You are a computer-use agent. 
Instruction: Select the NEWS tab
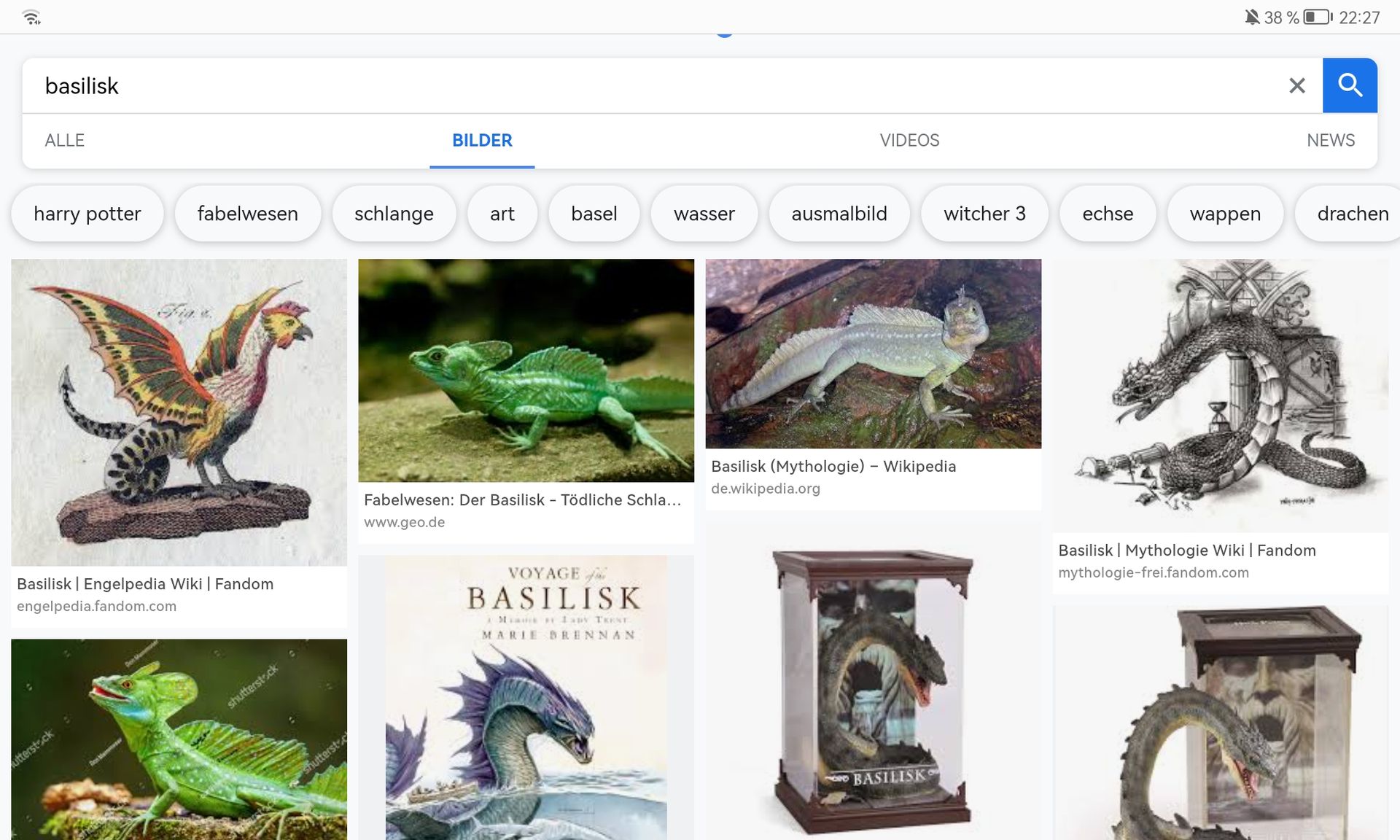pyautogui.click(x=1330, y=140)
